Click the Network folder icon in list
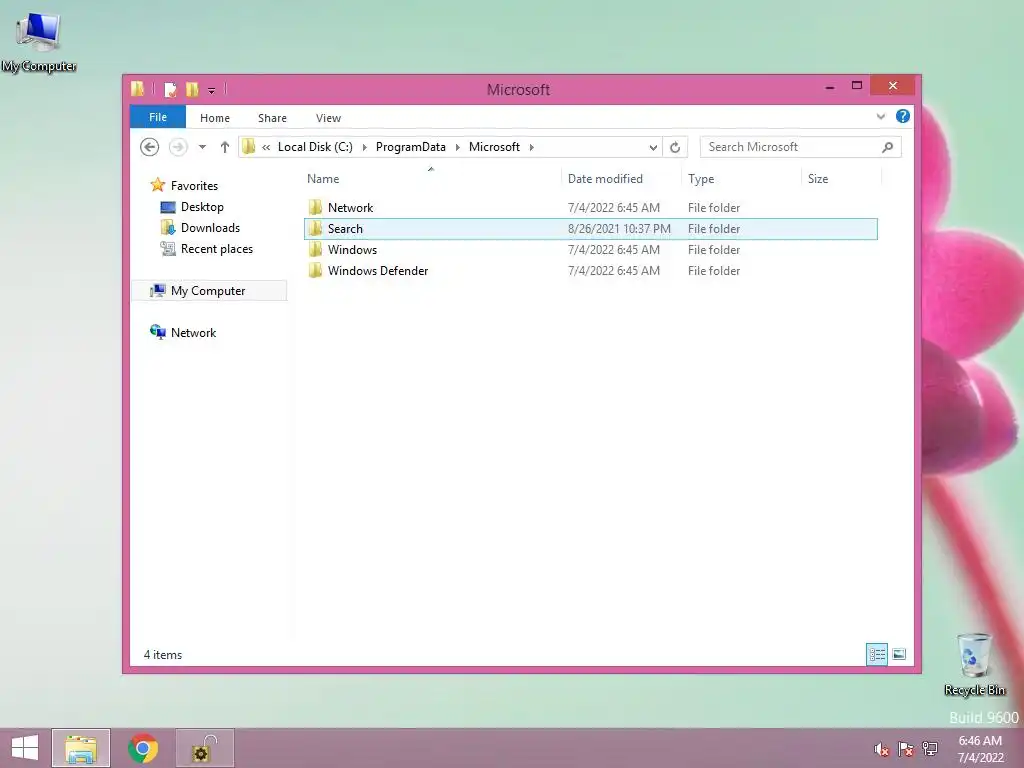The width and height of the screenshot is (1024, 768). 315,208
